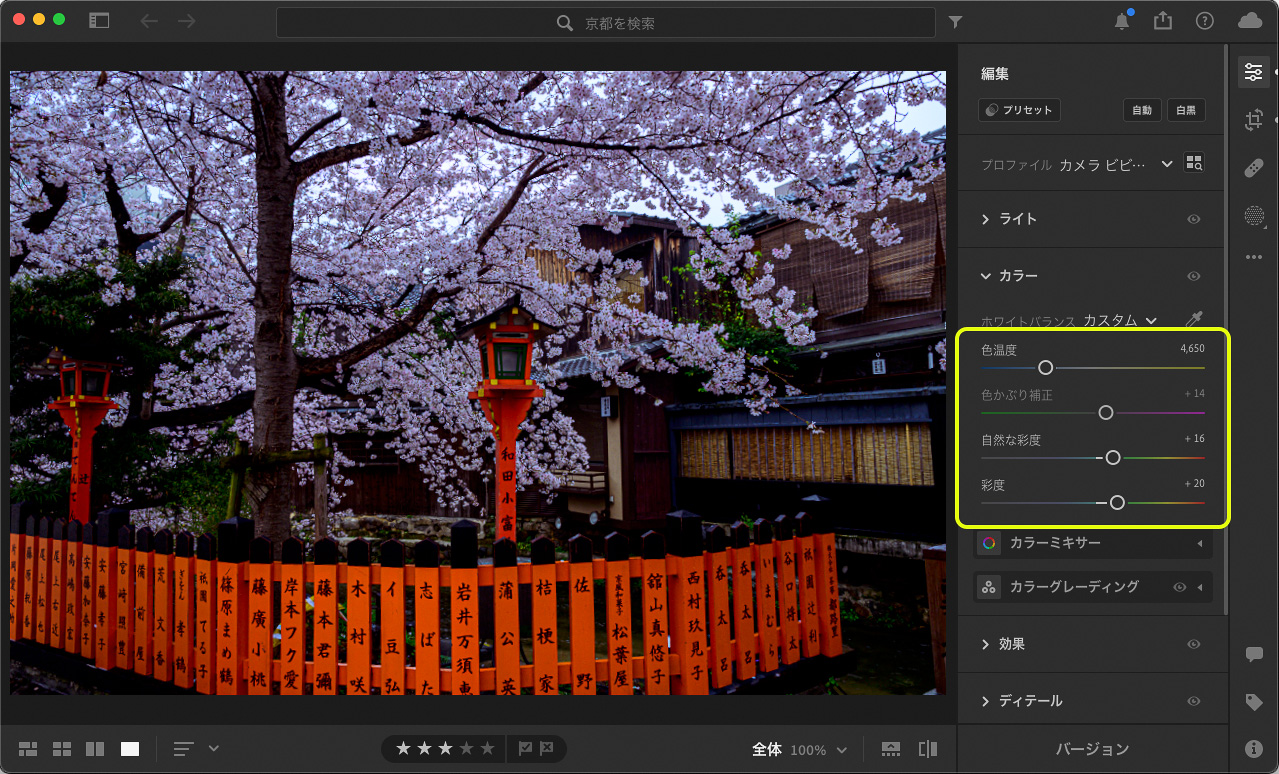The image size is (1279, 774).
Task: Open the profile browser grid icon
Action: 1194,163
